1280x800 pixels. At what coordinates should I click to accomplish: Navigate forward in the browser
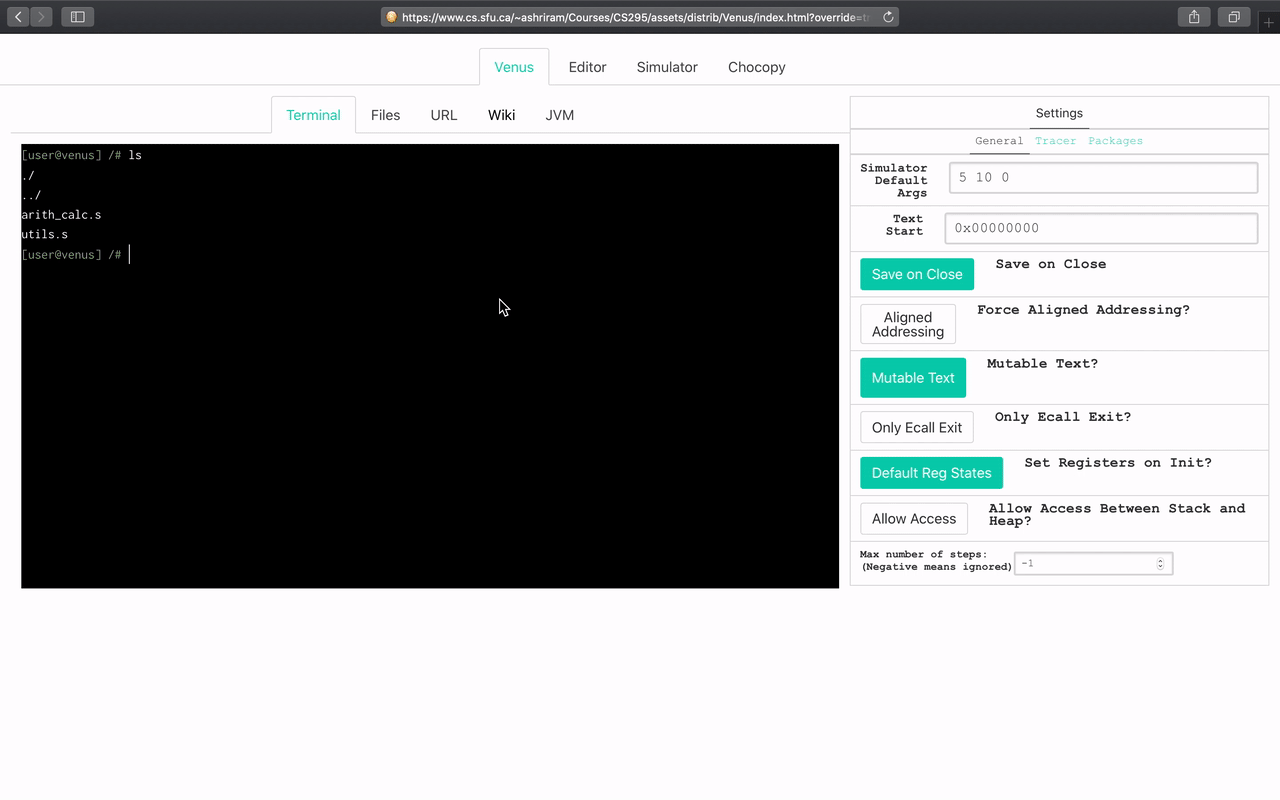click(x=40, y=16)
